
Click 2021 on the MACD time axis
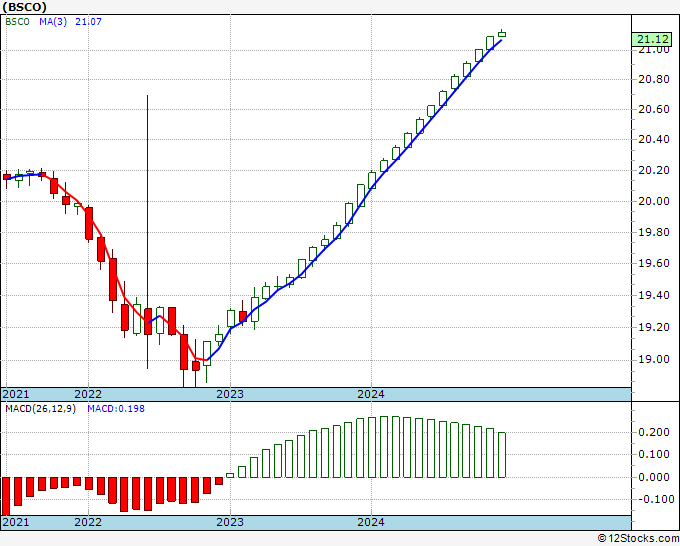click(16, 522)
